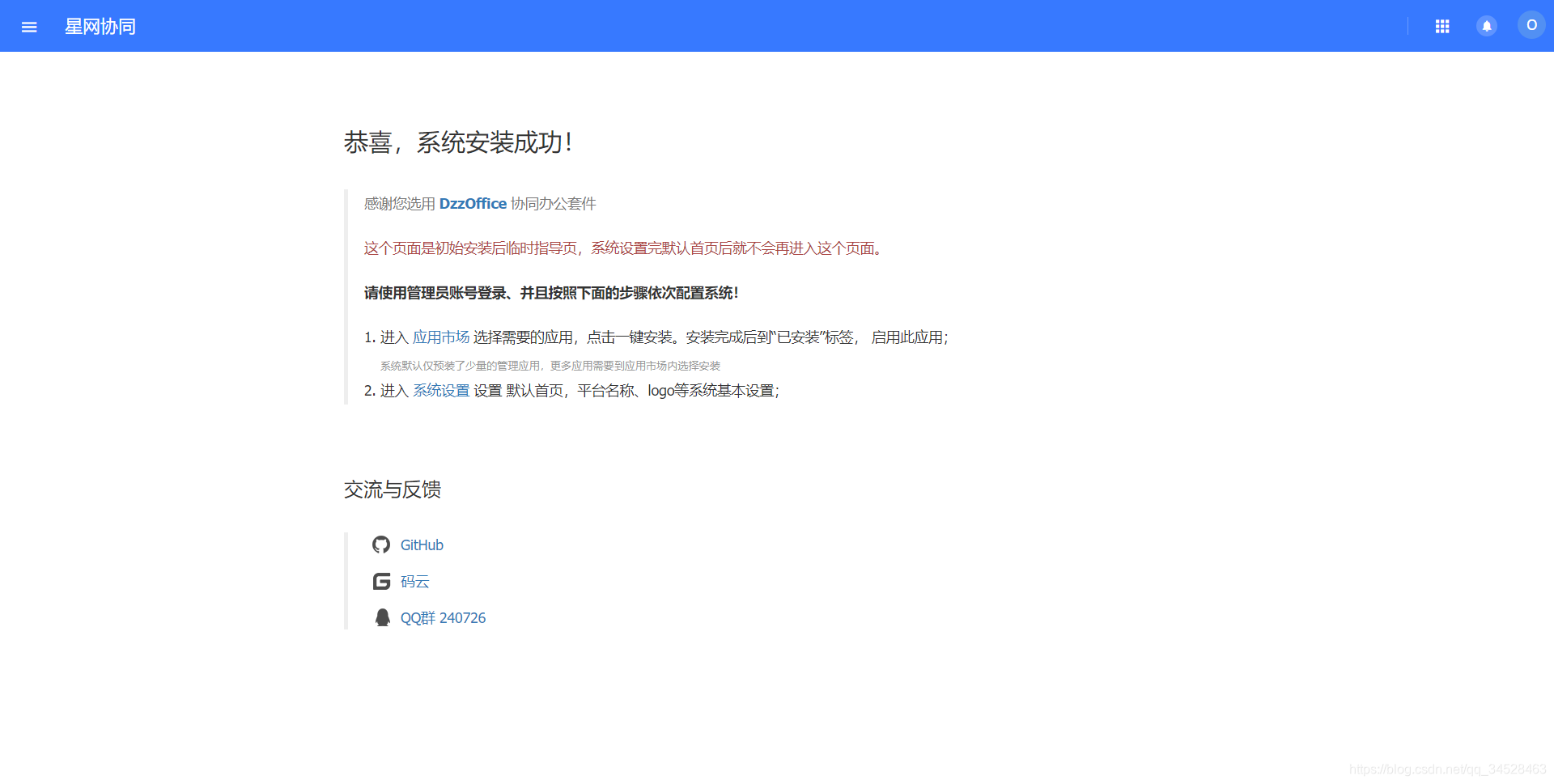The height and width of the screenshot is (784, 1554).
Task: Click the red installation notice text
Action: point(623,248)
